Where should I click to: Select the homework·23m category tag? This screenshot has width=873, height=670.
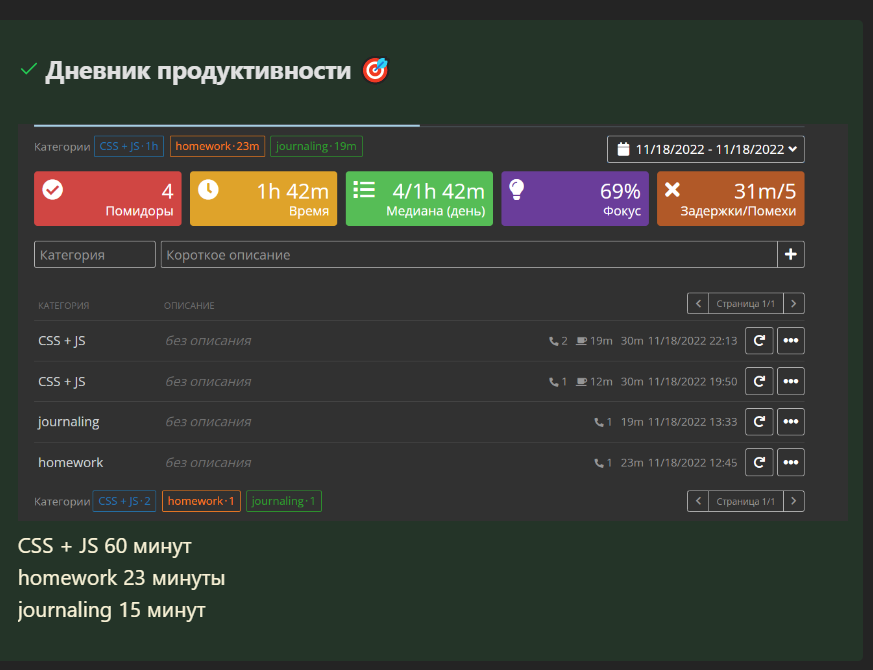(x=217, y=146)
